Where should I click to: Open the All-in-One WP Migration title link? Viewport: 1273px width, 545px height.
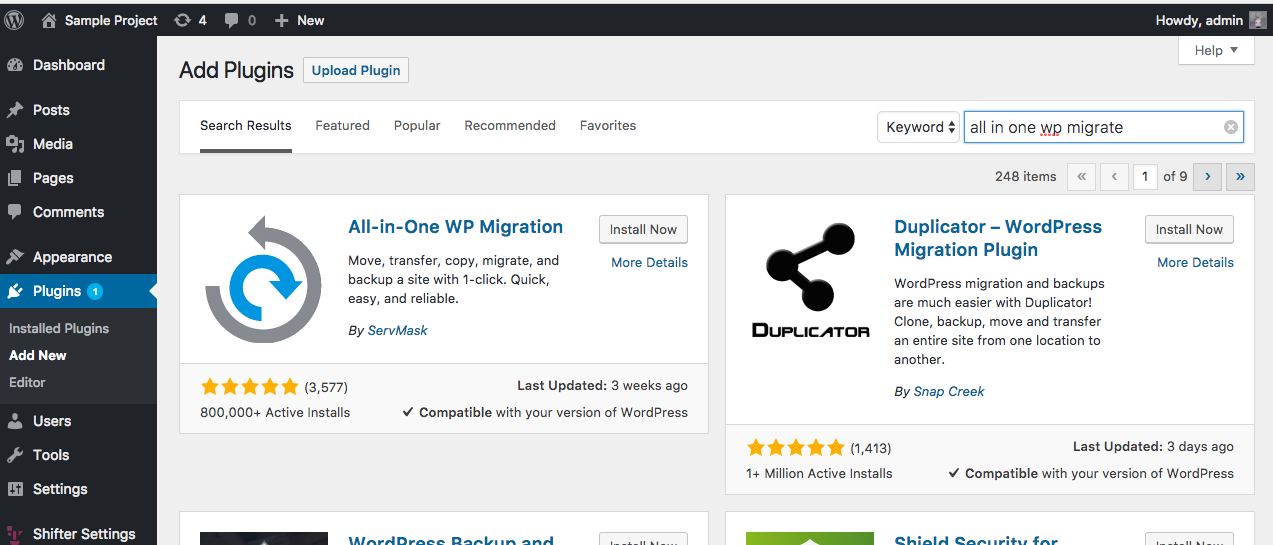455,227
